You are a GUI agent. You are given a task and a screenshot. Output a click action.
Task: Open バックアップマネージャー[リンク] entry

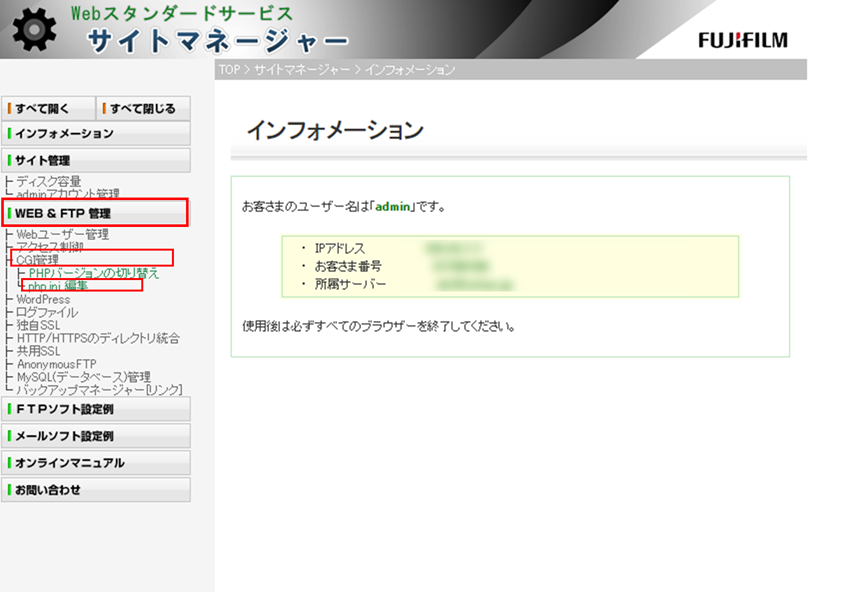tap(99, 389)
